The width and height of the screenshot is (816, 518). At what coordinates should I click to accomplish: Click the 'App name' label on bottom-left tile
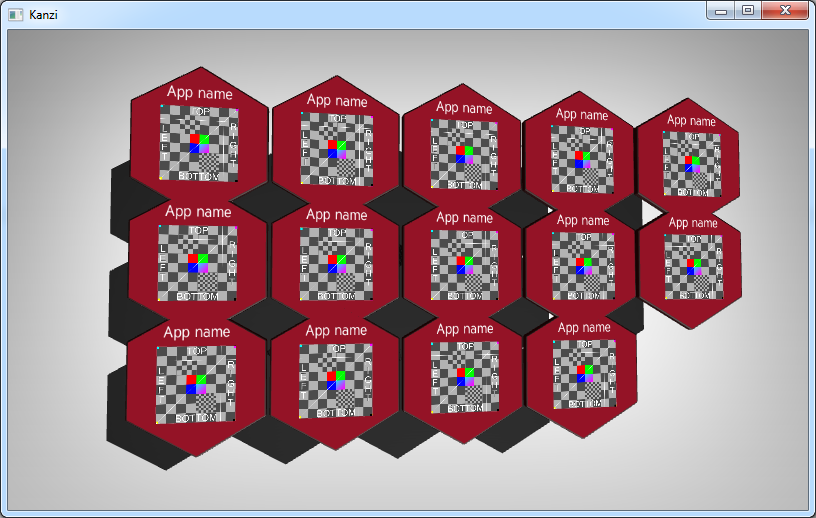coord(197,332)
